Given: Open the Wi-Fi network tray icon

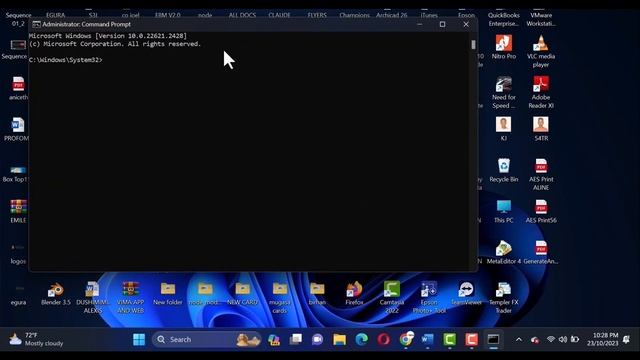Looking at the screenshot, I should [x=551, y=339].
